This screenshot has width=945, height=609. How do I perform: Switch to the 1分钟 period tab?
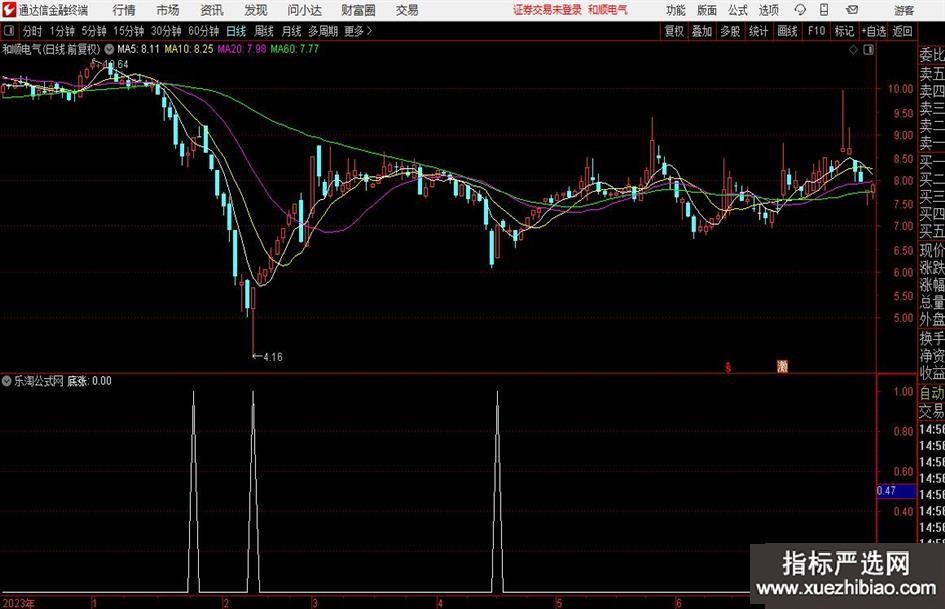point(62,31)
